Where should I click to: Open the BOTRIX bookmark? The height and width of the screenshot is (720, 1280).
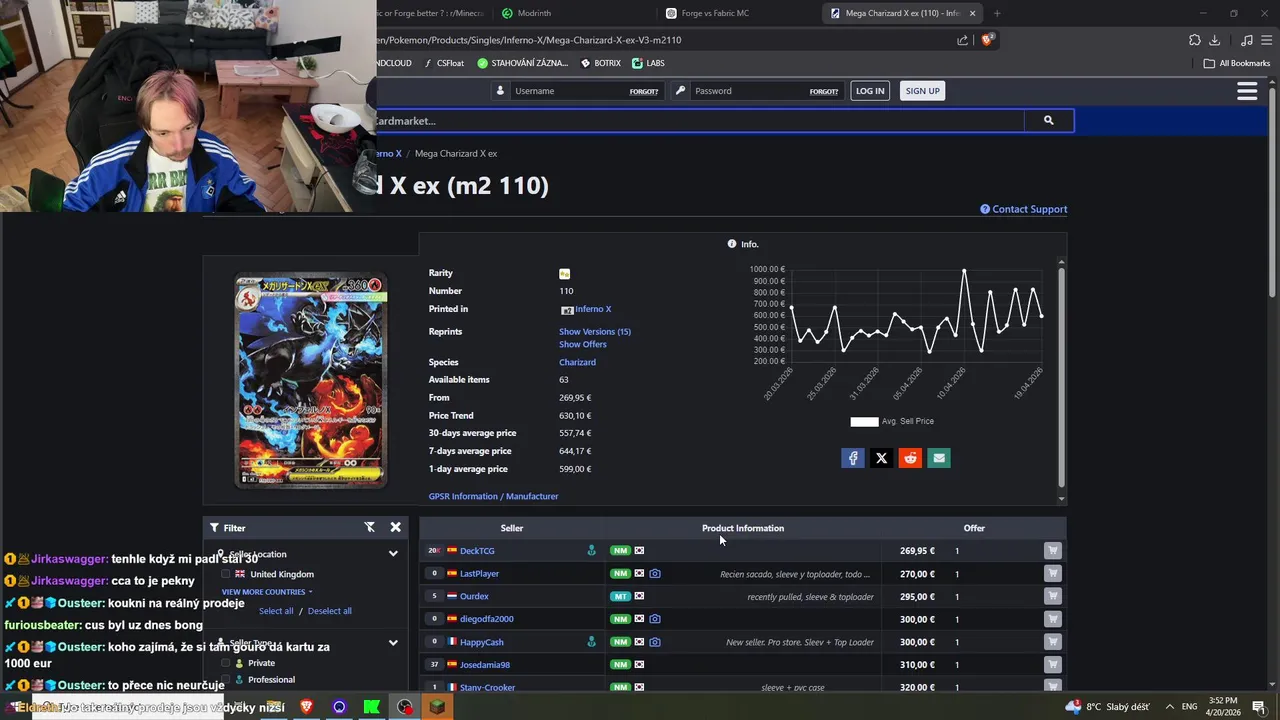point(600,63)
